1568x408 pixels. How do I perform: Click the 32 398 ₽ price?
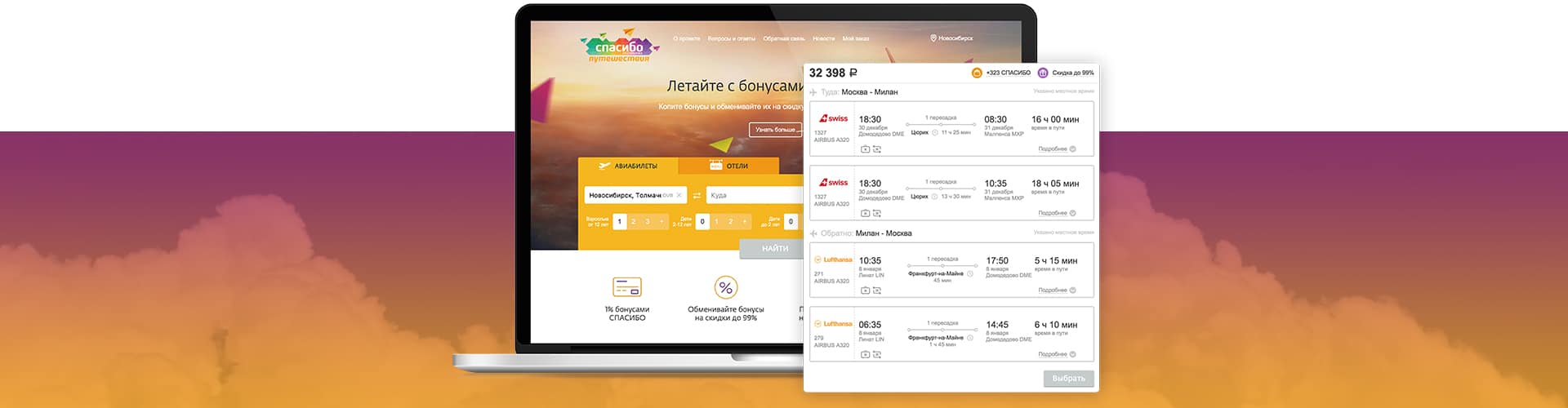pyautogui.click(x=833, y=73)
